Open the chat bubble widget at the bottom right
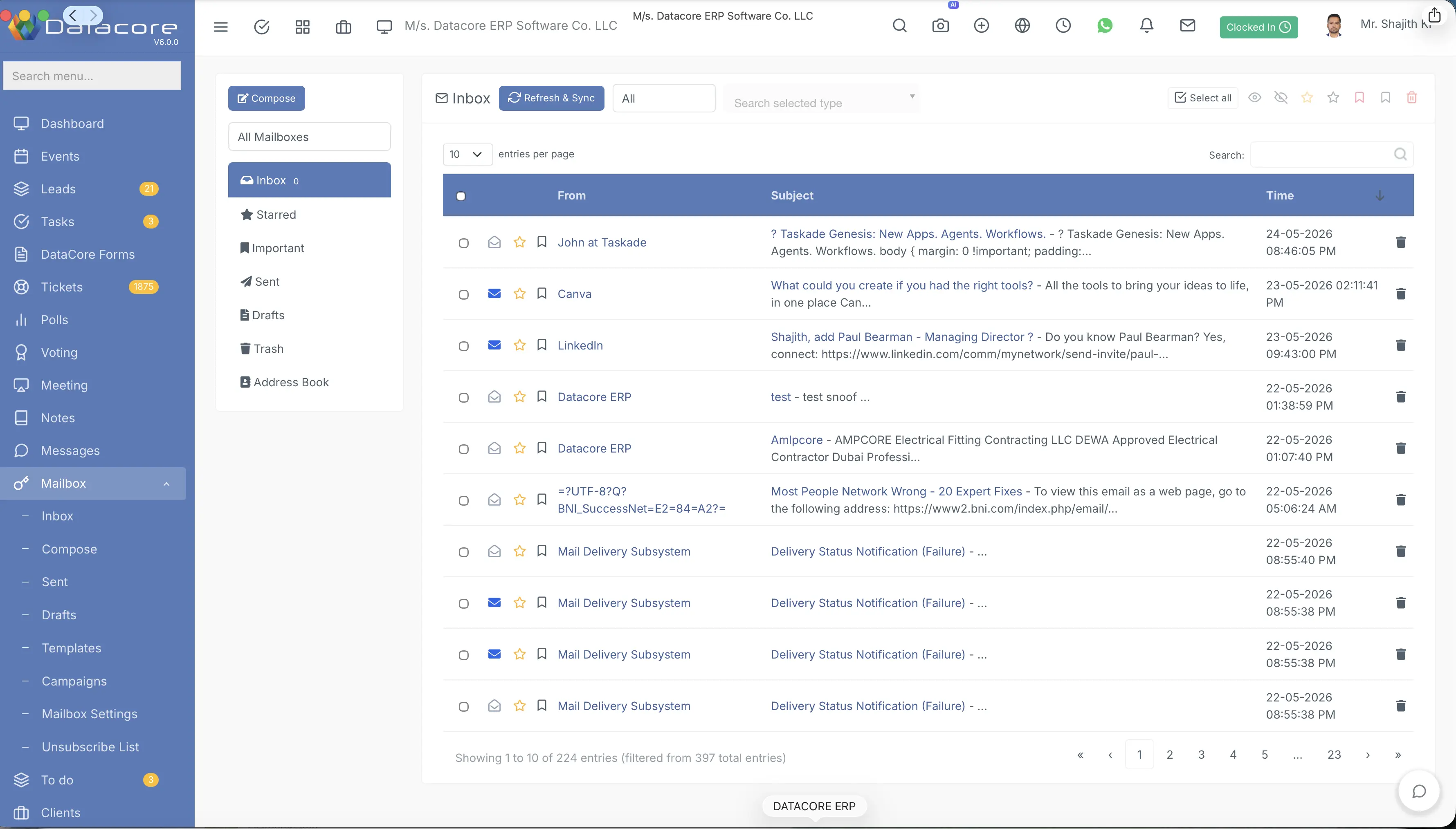Viewport: 1456px width, 829px height. point(1419,791)
